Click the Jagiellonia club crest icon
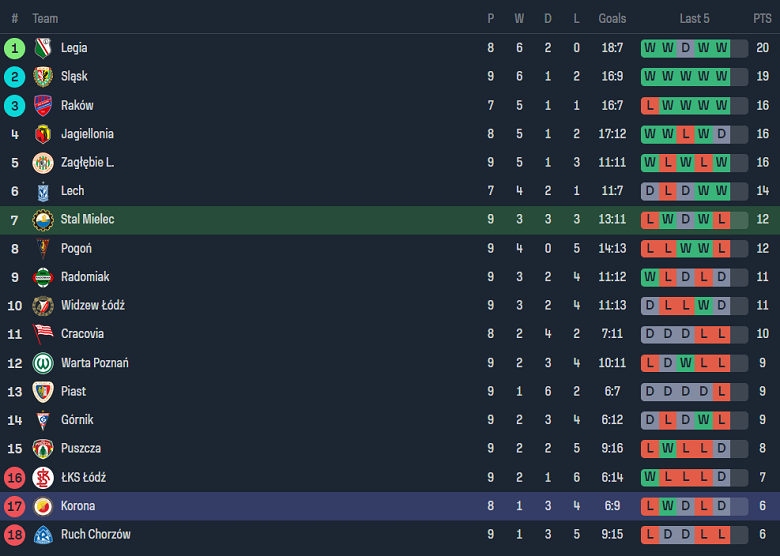Viewport: 780px width, 556px height. pos(42,134)
